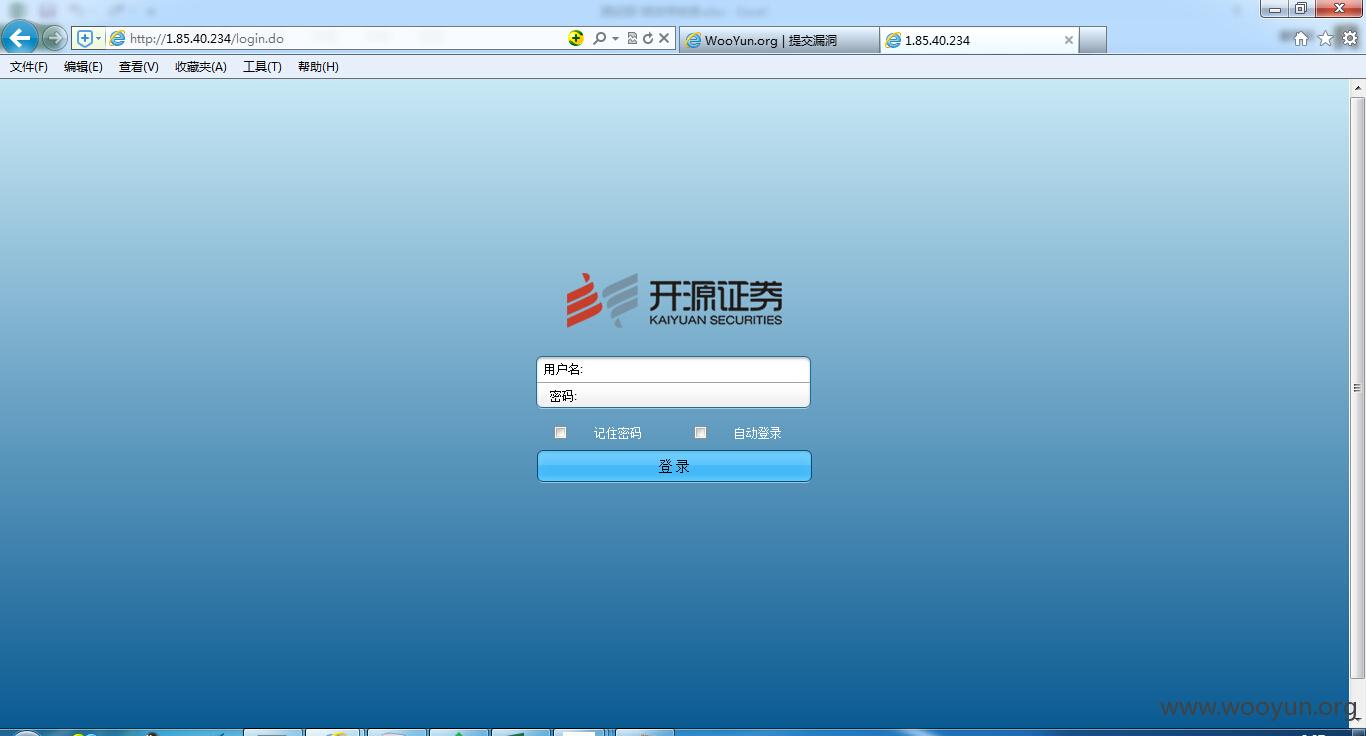Open the dropdown arrow beside the shield icon
1366x736 pixels.
(x=98, y=39)
